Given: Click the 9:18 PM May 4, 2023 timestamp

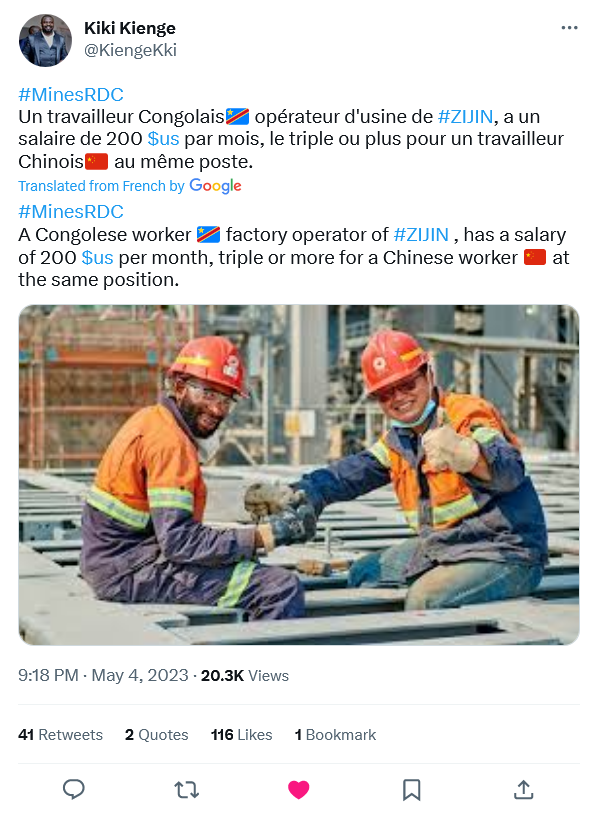Looking at the screenshot, I should (103, 675).
